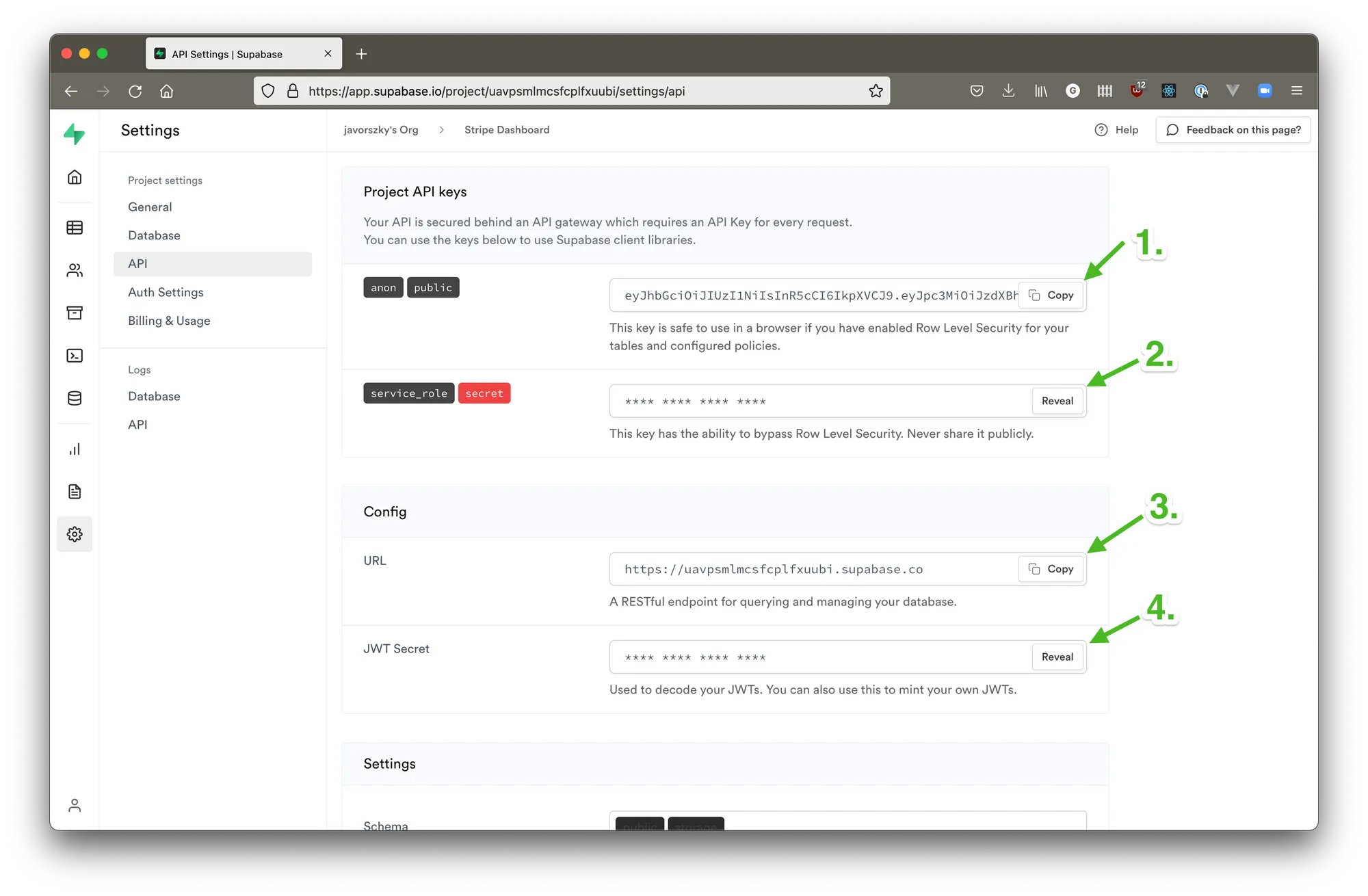Copy the project RESTful URL
The image size is (1368, 896).
point(1051,568)
